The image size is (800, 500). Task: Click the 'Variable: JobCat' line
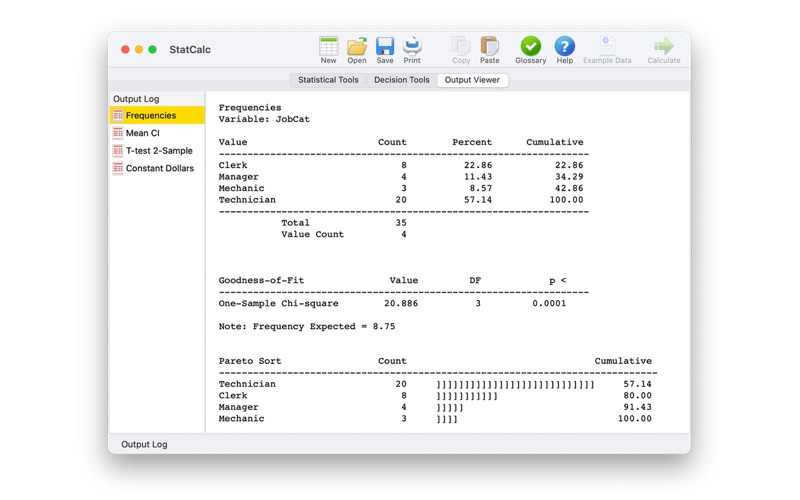click(264, 119)
